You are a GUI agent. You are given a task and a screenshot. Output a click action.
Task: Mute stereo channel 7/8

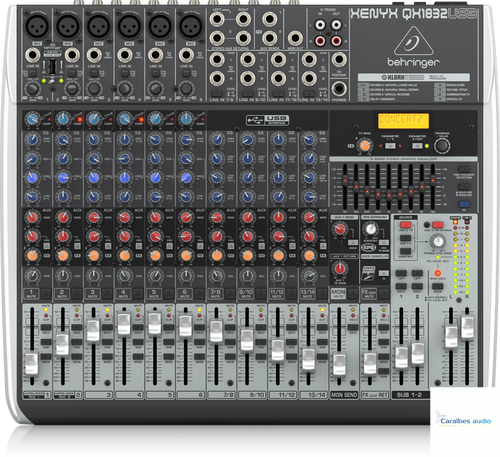pyautogui.click(x=230, y=293)
